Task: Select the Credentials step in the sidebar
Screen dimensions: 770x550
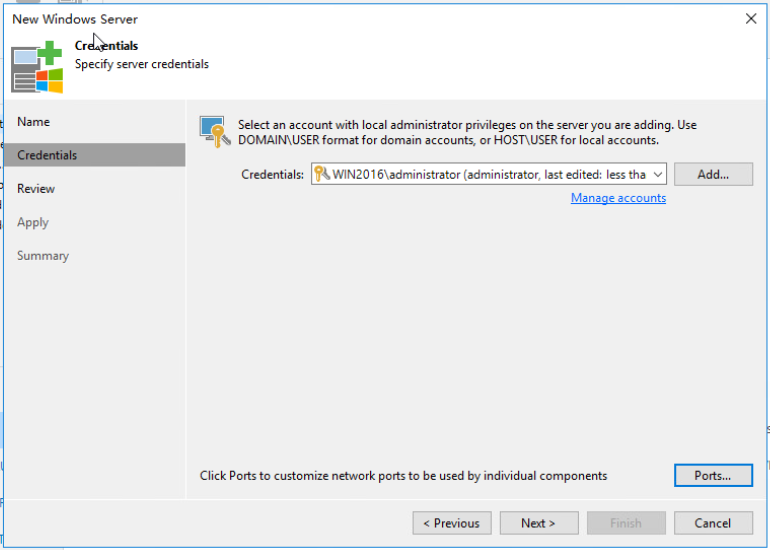Action: [95, 155]
